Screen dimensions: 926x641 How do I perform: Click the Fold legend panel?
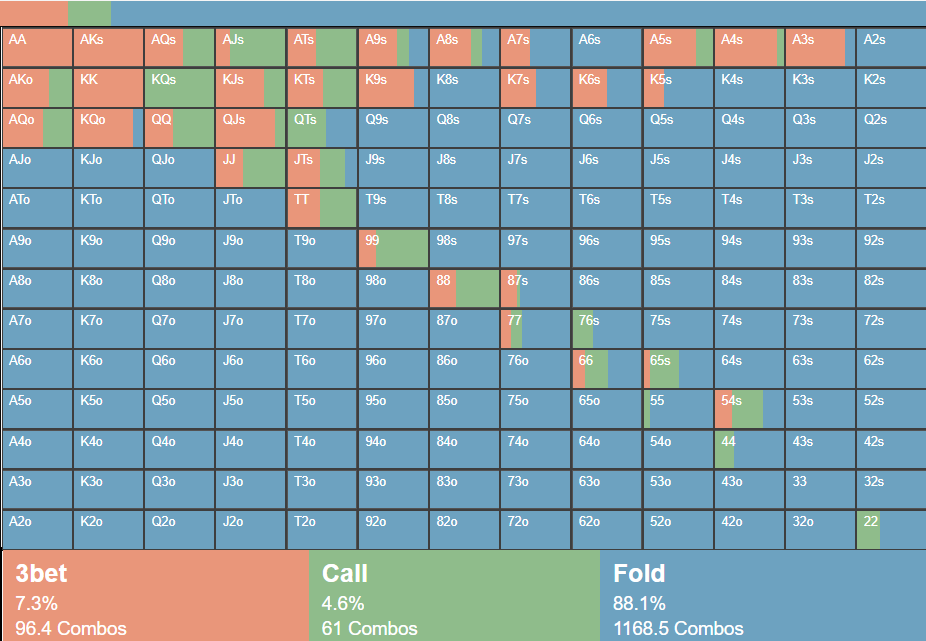click(x=763, y=596)
